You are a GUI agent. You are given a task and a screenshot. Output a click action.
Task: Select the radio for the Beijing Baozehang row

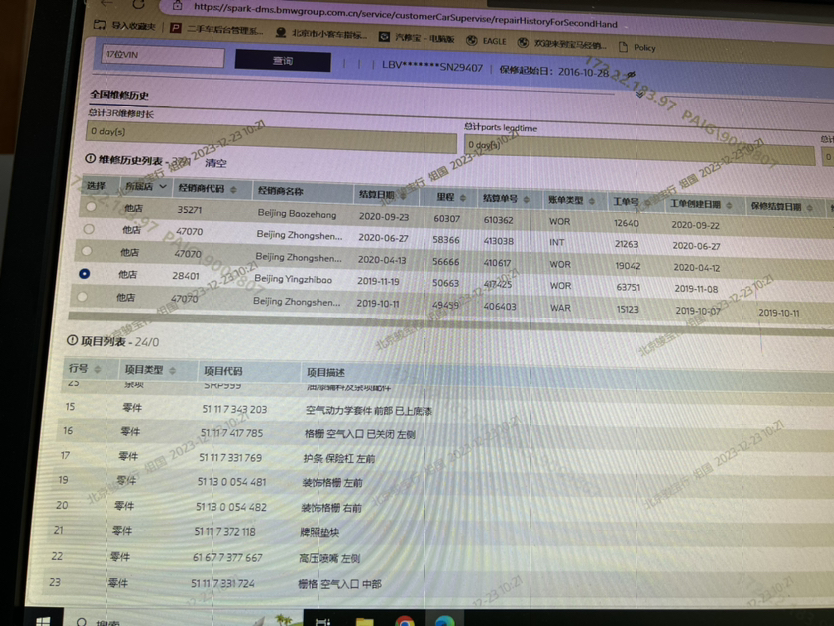pyautogui.click(x=91, y=207)
